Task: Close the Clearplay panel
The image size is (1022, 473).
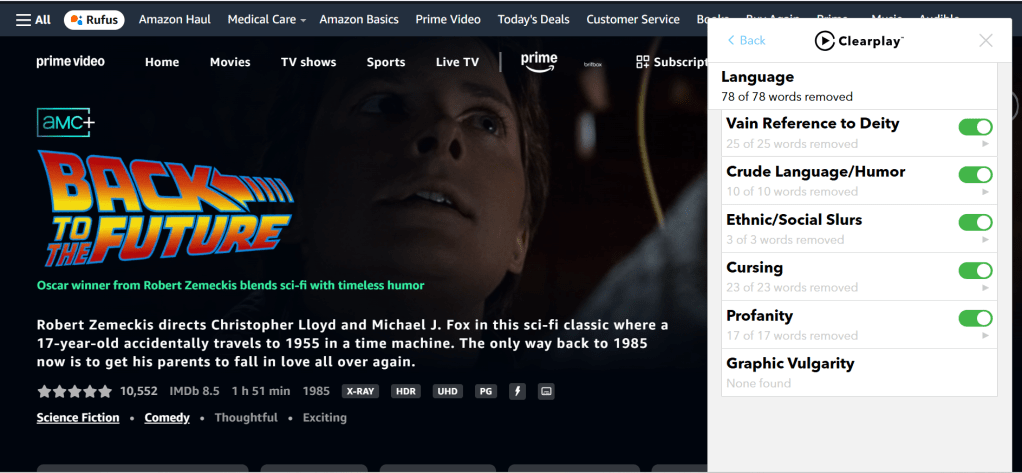Action: [986, 40]
